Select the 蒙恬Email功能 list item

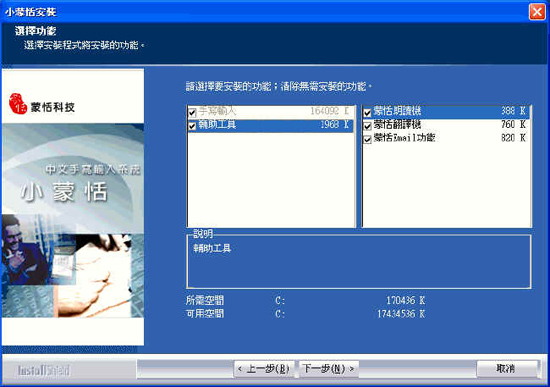[446, 138]
